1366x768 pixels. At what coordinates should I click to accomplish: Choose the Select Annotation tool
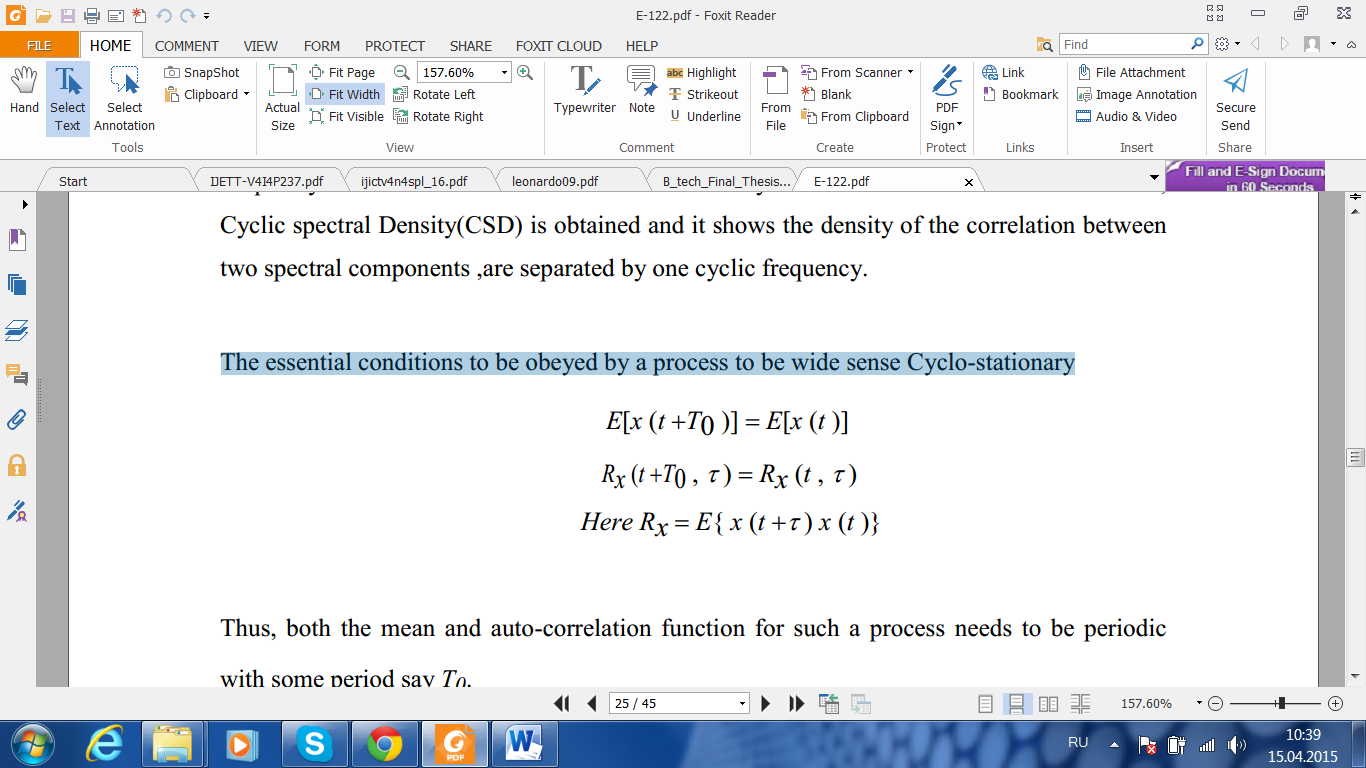(x=124, y=99)
